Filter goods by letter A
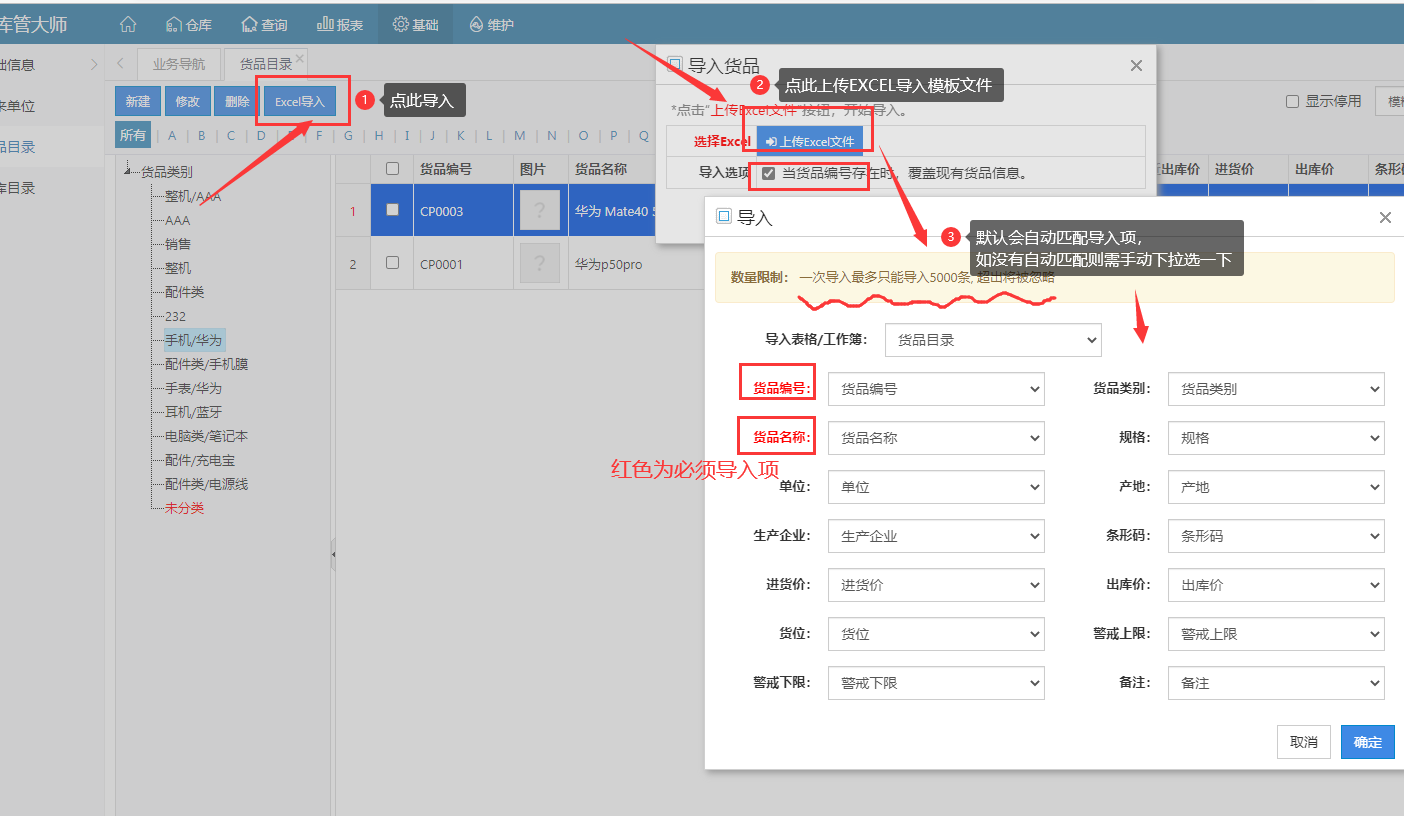The image size is (1404, 816). tap(172, 135)
